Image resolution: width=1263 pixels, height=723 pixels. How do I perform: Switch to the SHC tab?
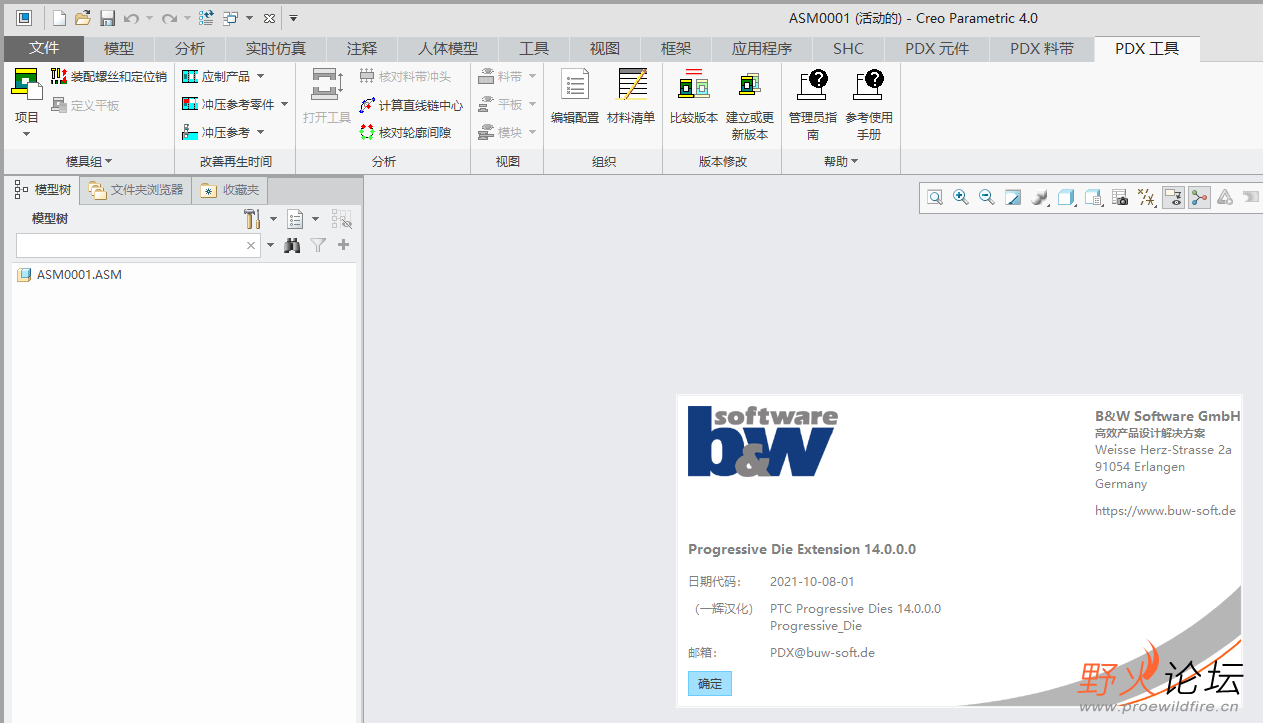point(848,48)
